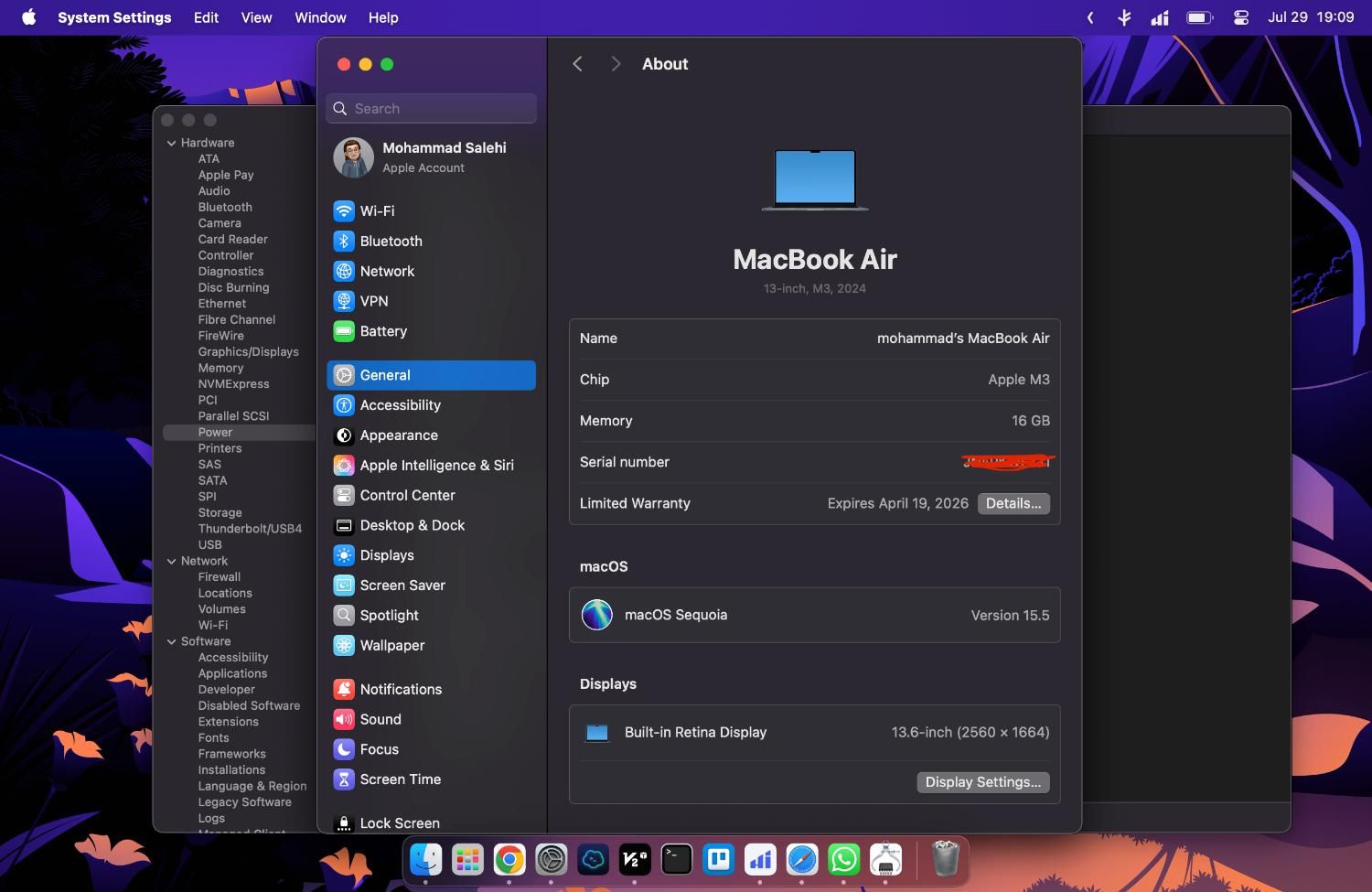The image size is (1372, 892).
Task: Open Apple Intelligence & Siri settings
Action: click(x=431, y=465)
